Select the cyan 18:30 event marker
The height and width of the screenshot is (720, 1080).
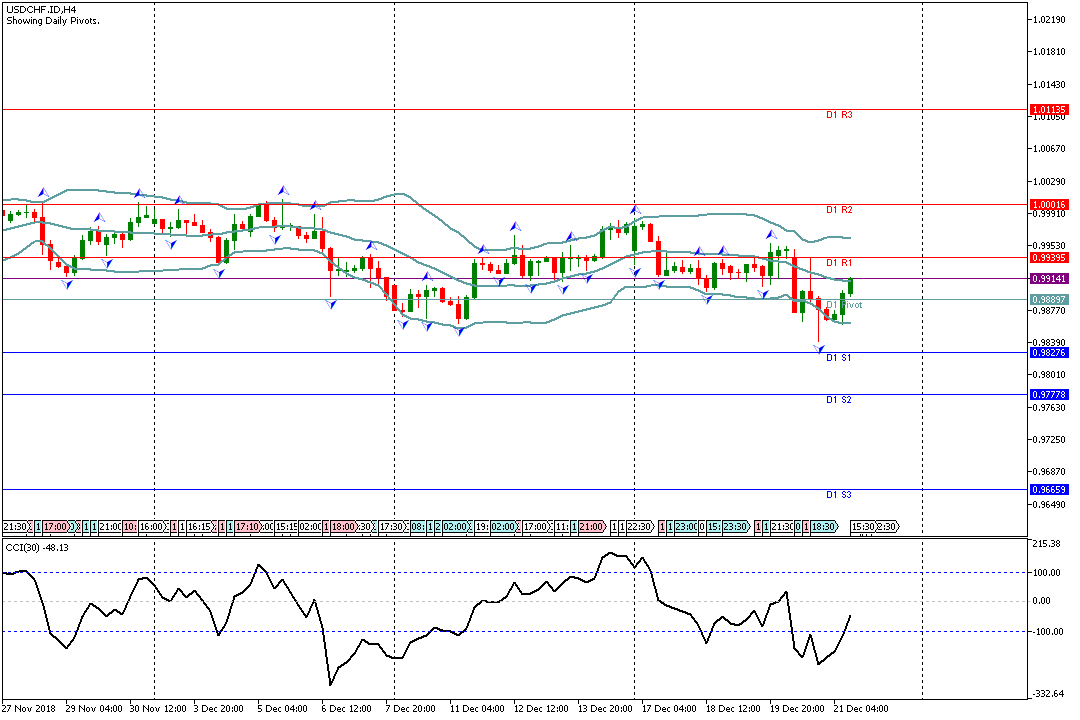click(x=823, y=526)
